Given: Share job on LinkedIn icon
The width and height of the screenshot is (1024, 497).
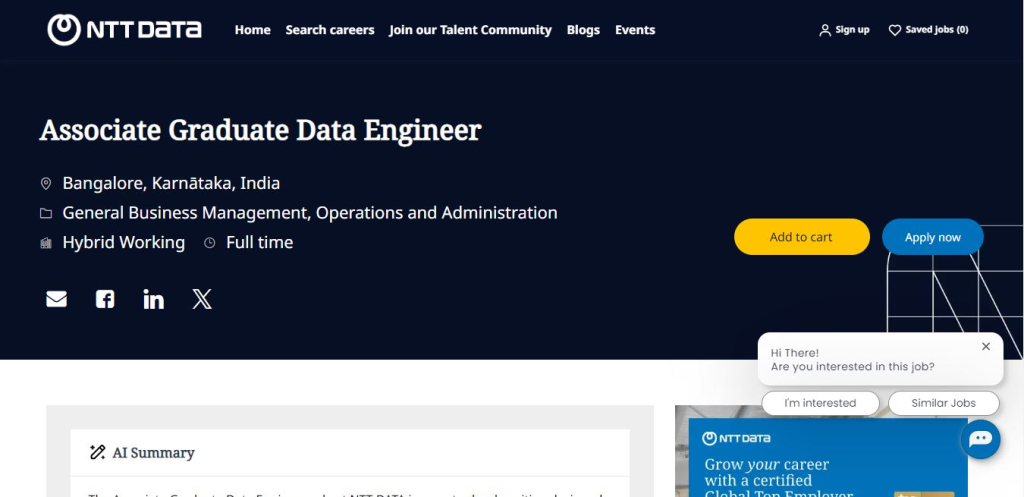Looking at the screenshot, I should (153, 299).
